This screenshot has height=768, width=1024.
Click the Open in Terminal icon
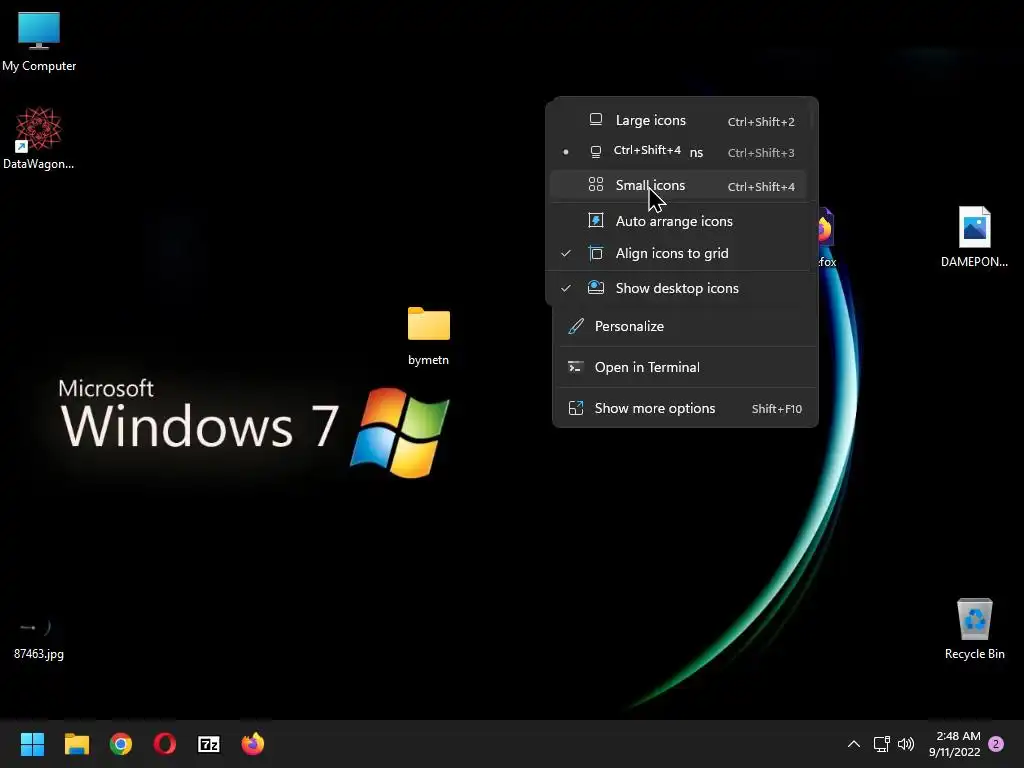click(x=575, y=367)
